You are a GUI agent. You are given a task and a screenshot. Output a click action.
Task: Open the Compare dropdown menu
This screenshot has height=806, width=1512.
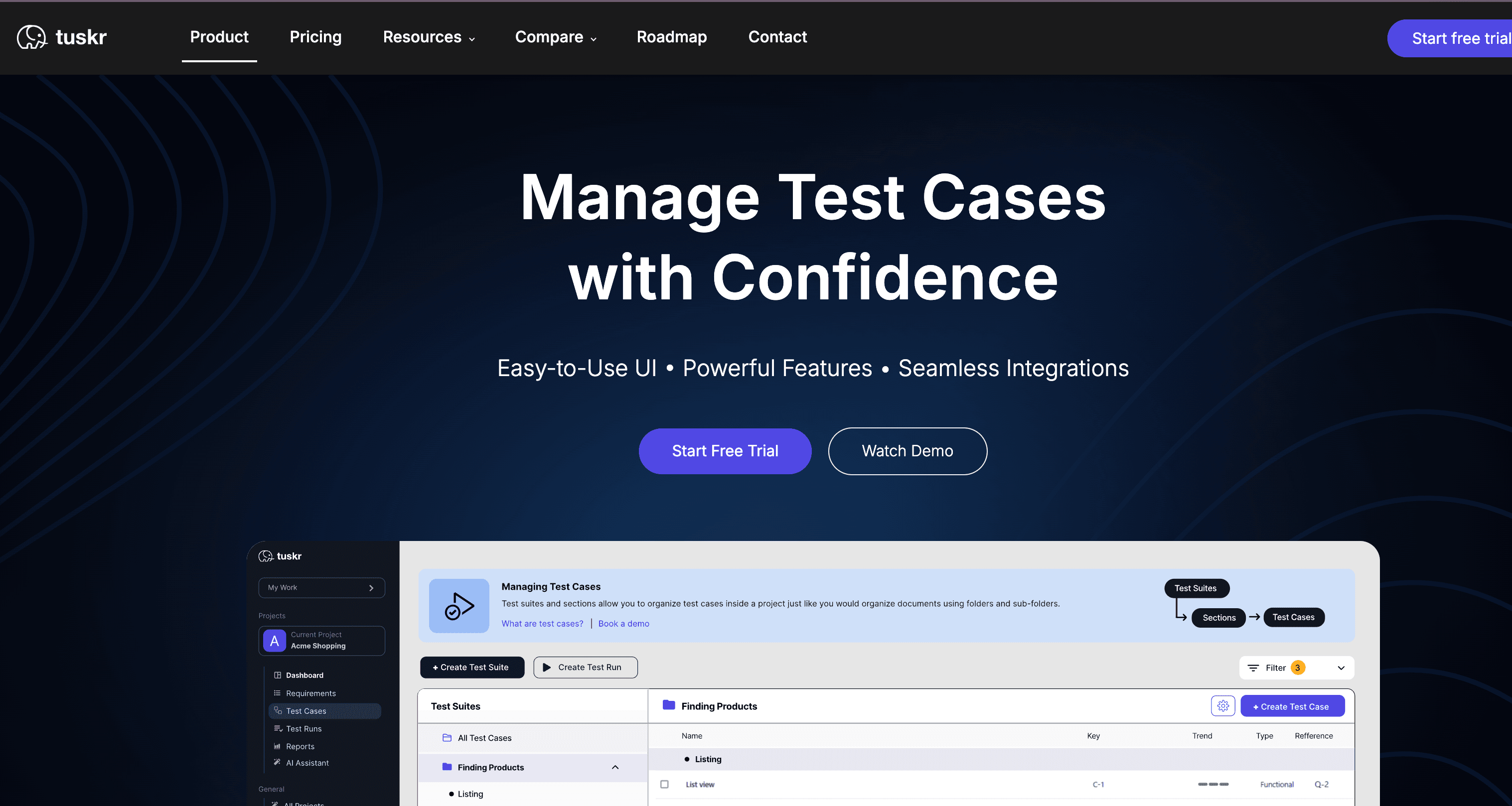(x=555, y=37)
